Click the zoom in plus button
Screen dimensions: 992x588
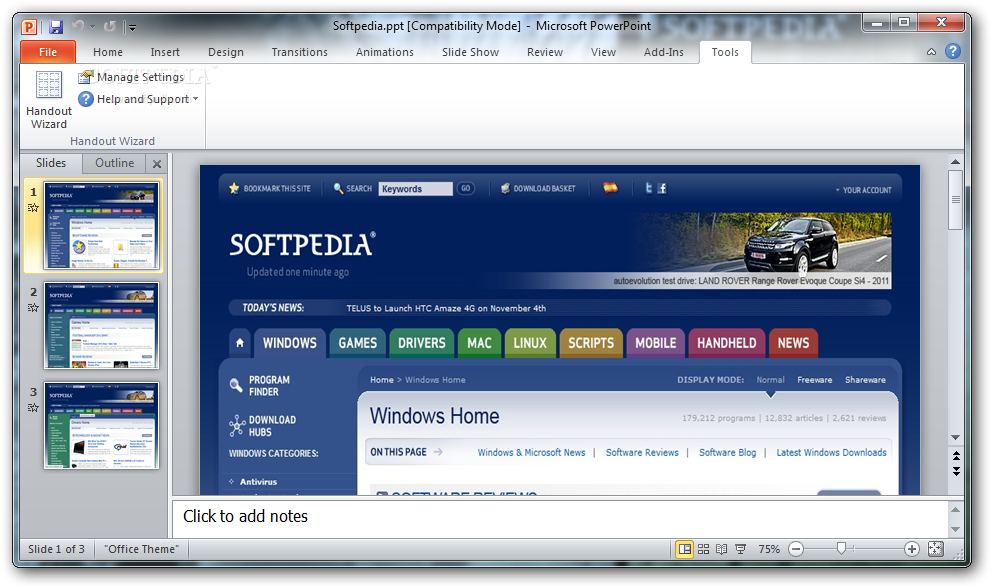(911, 549)
